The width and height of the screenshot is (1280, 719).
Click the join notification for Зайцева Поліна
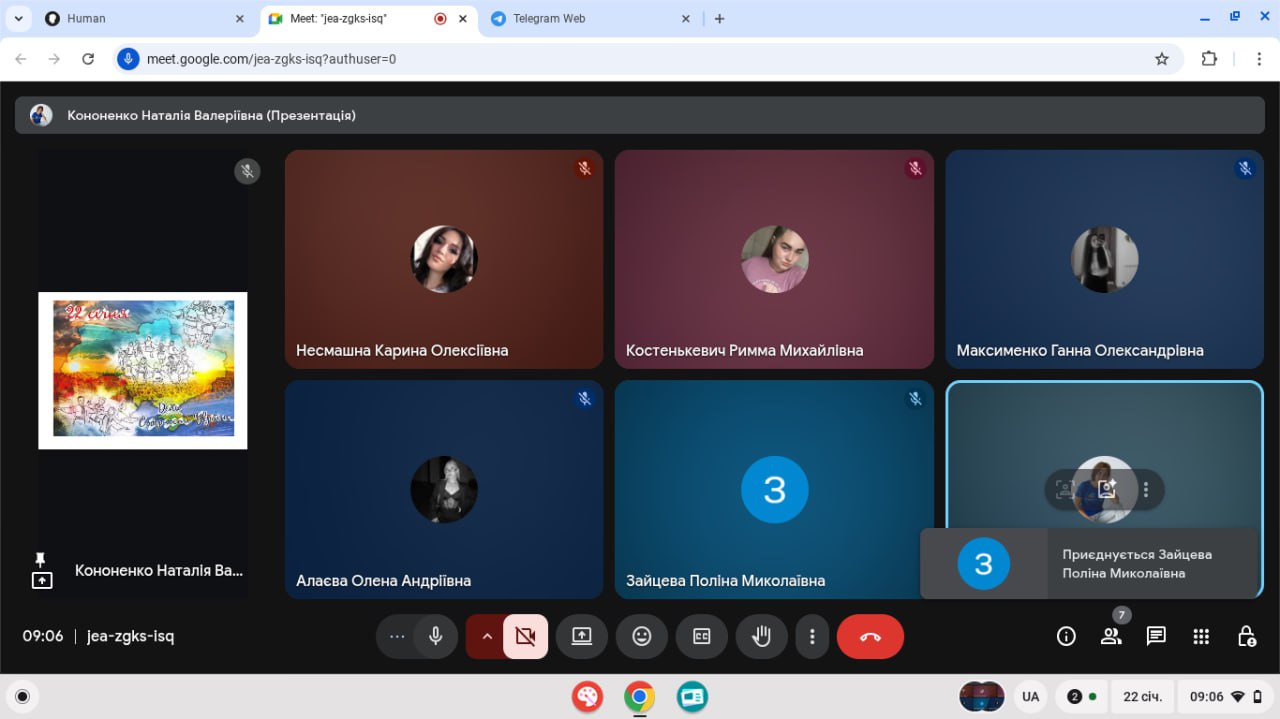pyautogui.click(x=1088, y=564)
